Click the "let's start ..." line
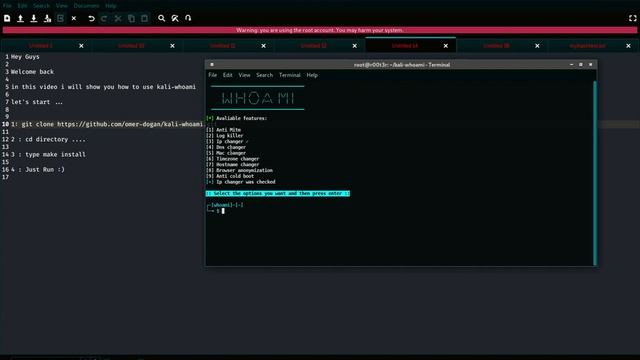Screen dimensions: 640x360 point(37,102)
